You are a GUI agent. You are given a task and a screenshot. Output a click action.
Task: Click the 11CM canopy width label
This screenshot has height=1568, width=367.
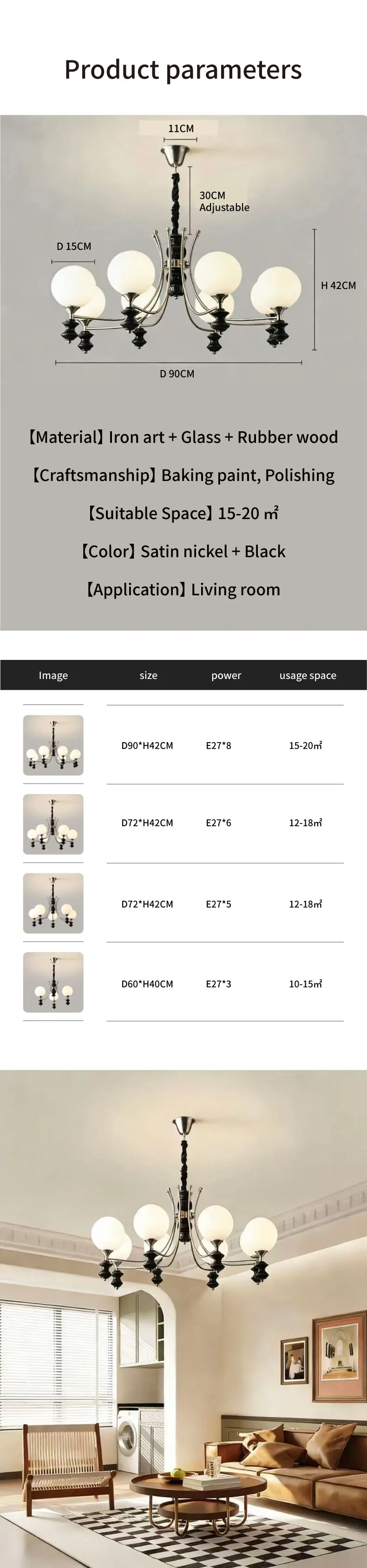pyautogui.click(x=181, y=128)
